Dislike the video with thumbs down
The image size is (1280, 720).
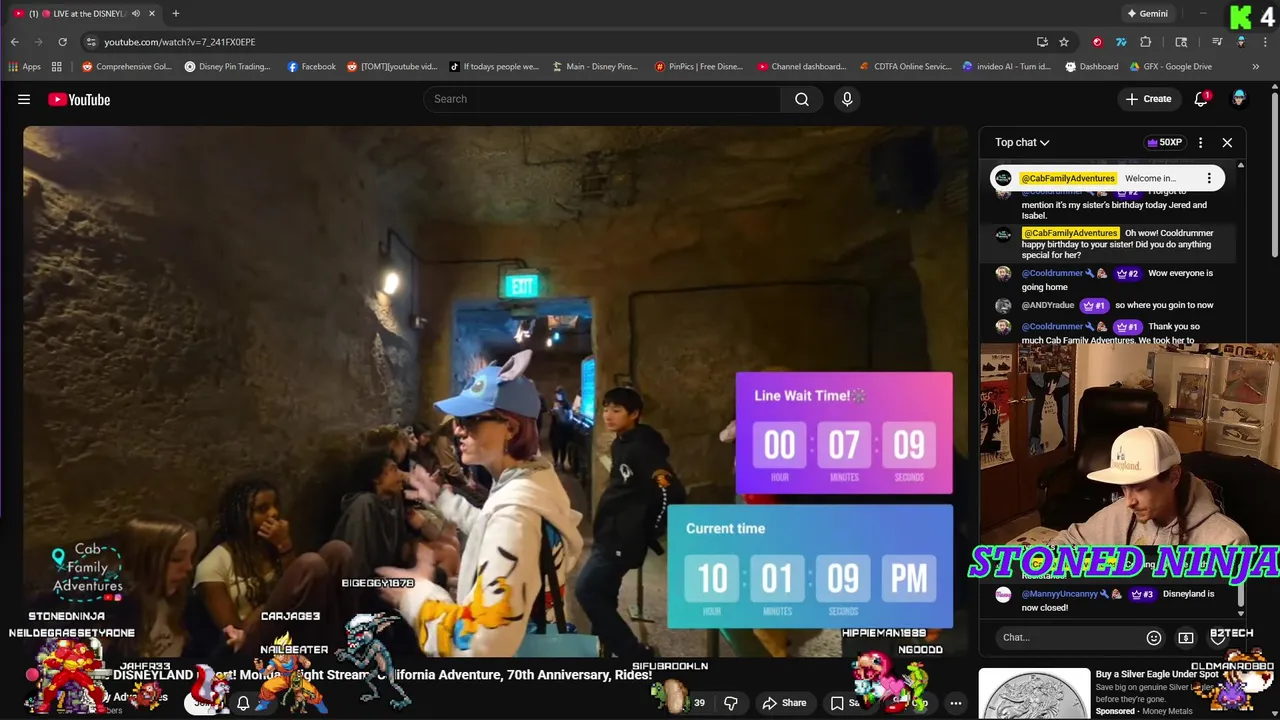click(x=731, y=703)
